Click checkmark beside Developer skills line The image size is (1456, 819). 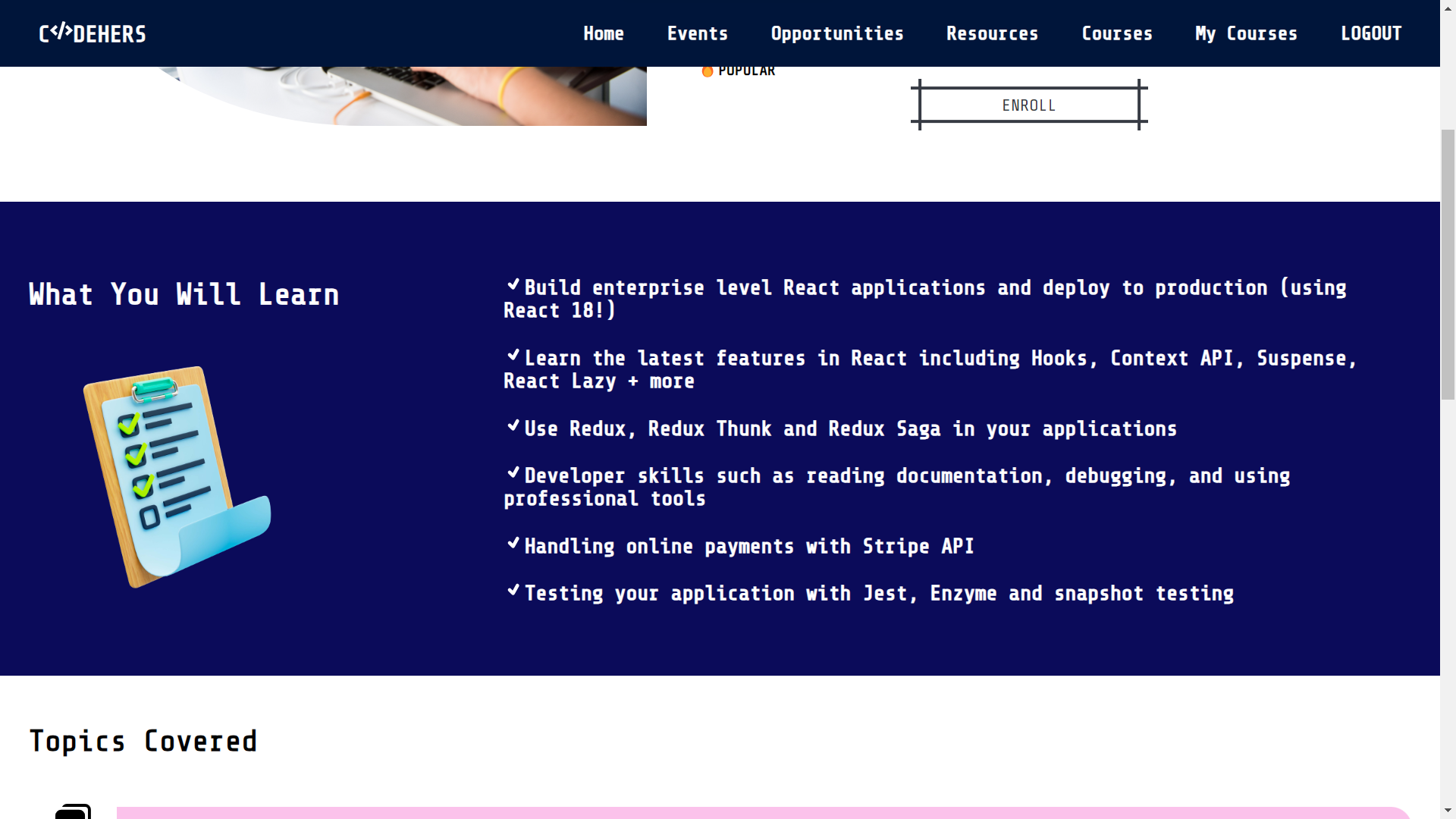[x=513, y=473]
